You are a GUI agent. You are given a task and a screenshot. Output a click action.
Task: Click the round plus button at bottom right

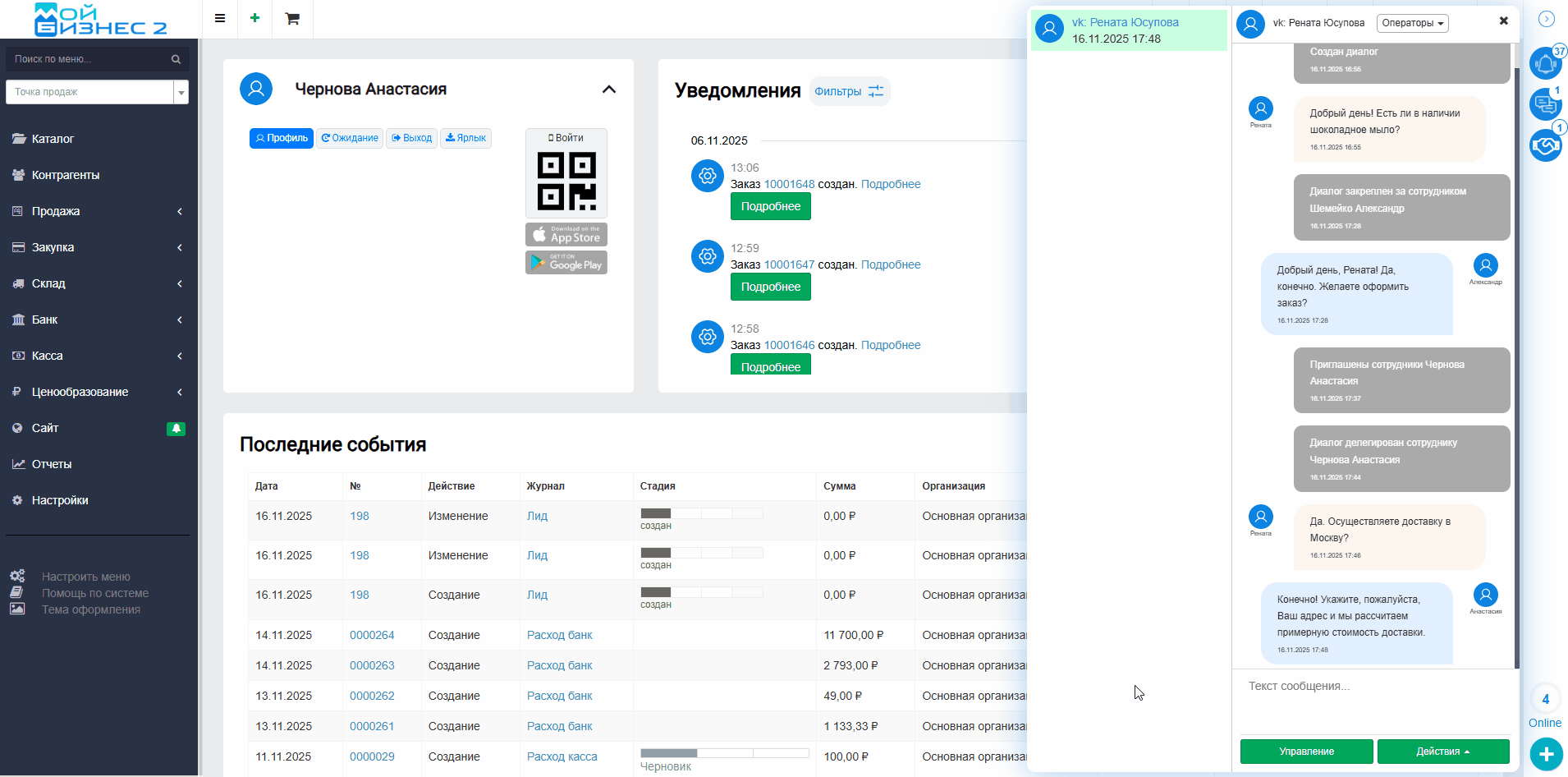pos(1546,754)
